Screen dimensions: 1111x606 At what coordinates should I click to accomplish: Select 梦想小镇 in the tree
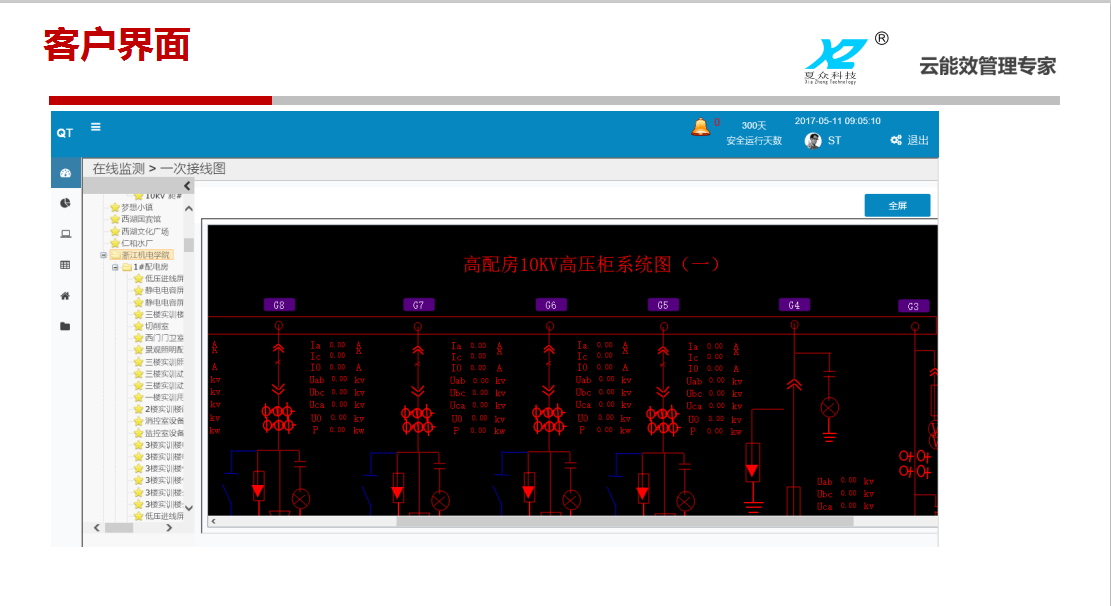137,208
